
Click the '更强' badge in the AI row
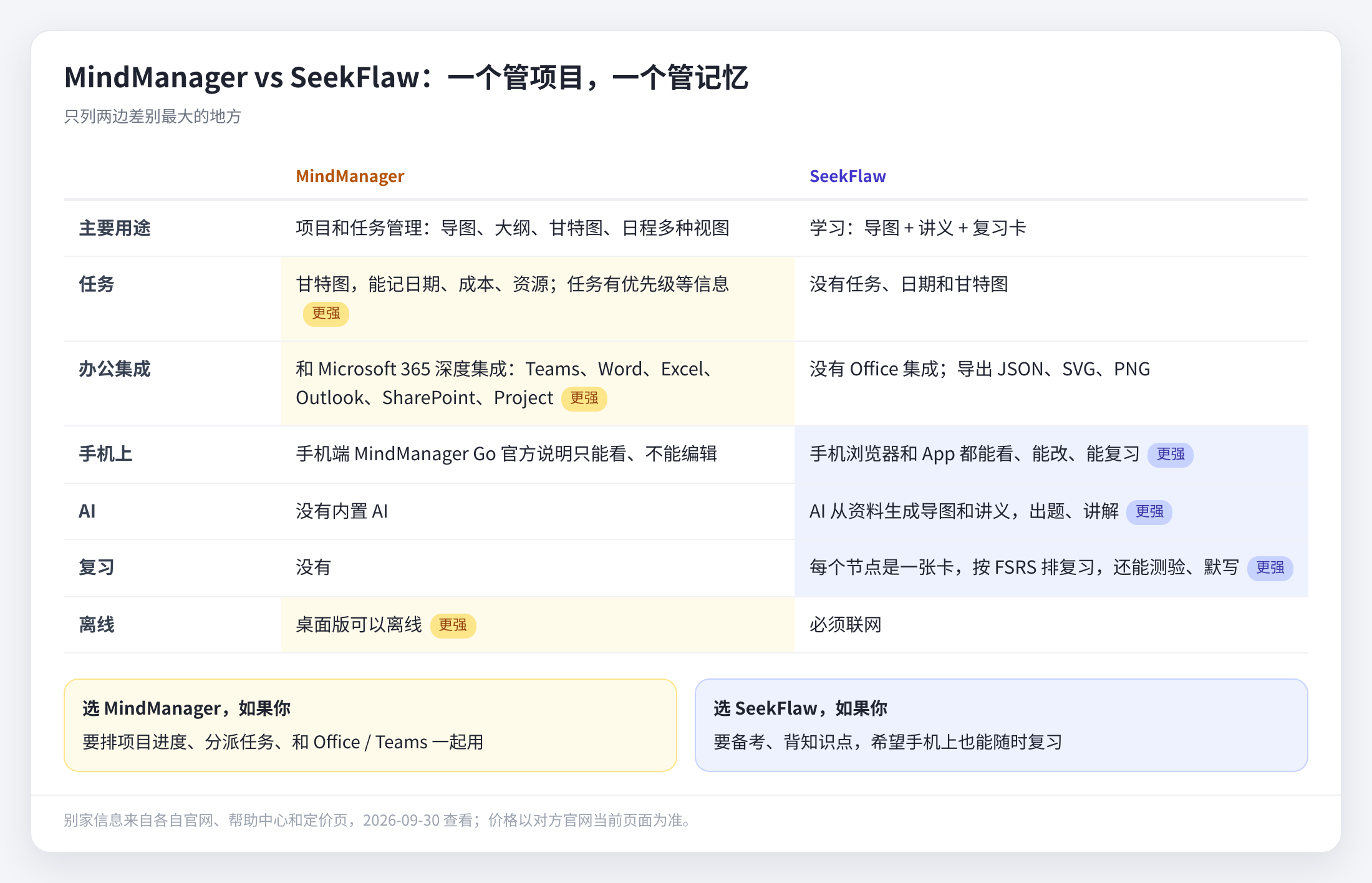pos(1149,512)
